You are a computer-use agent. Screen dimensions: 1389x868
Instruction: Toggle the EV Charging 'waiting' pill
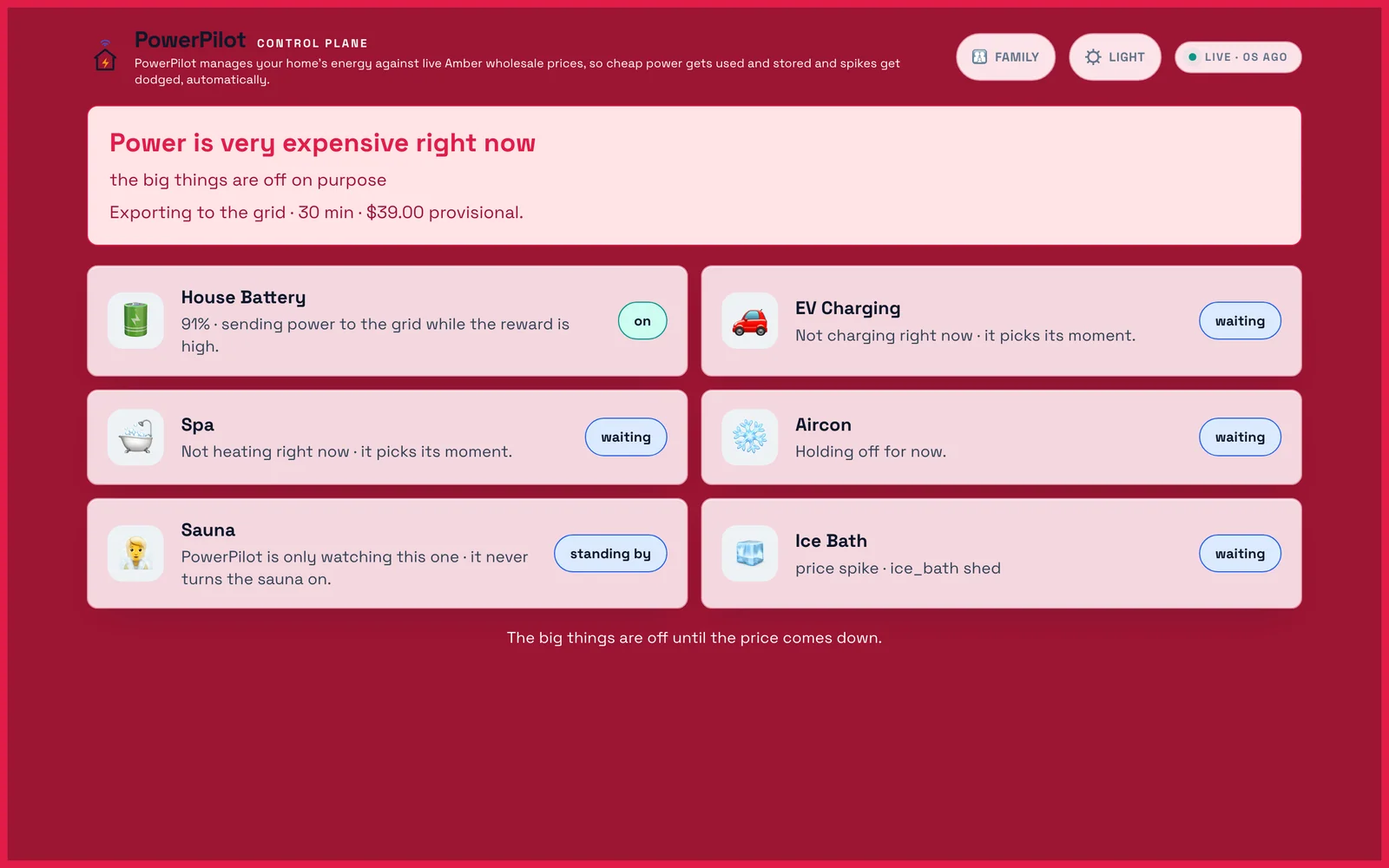tap(1240, 320)
